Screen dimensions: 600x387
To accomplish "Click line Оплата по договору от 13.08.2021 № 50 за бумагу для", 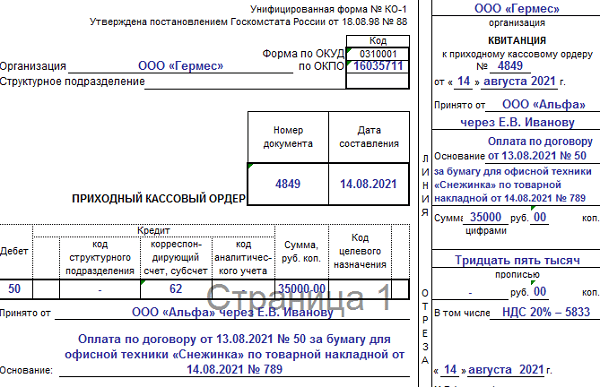I will pyautogui.click(x=234, y=339).
